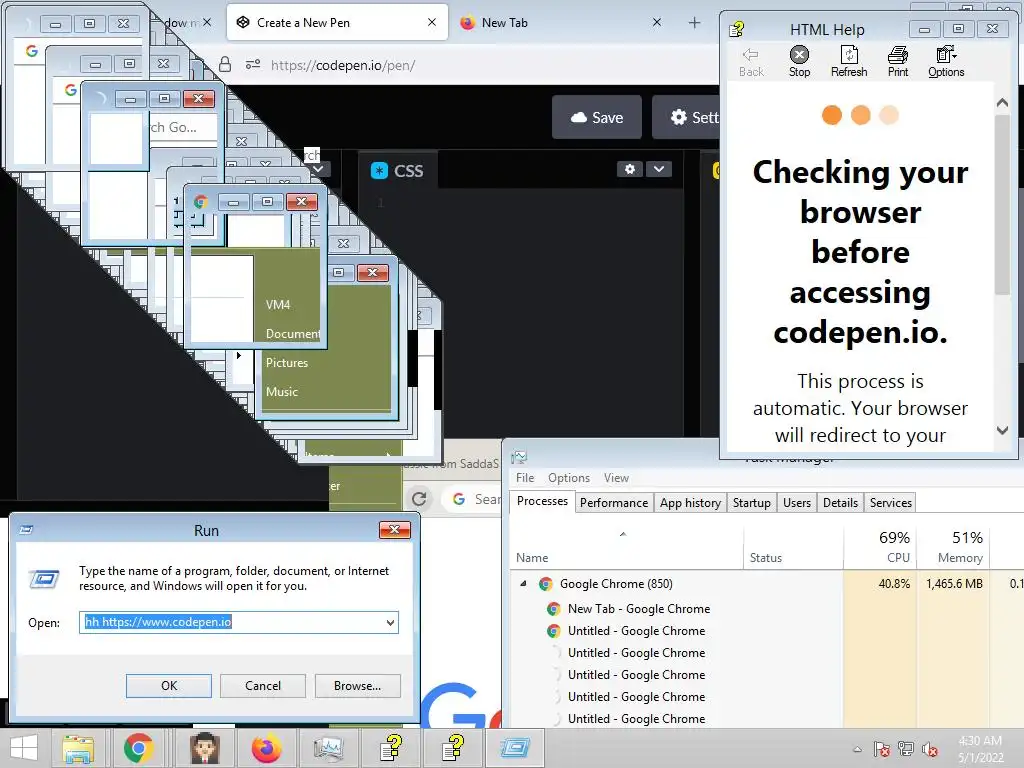The height and width of the screenshot is (768, 1024).
Task: Show hidden tray icons arrow
Action: pos(857,749)
